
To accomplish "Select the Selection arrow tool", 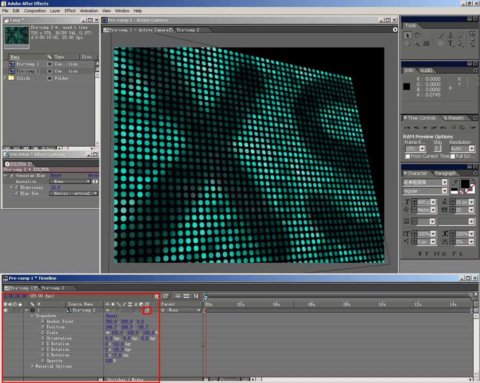I will (x=407, y=35).
